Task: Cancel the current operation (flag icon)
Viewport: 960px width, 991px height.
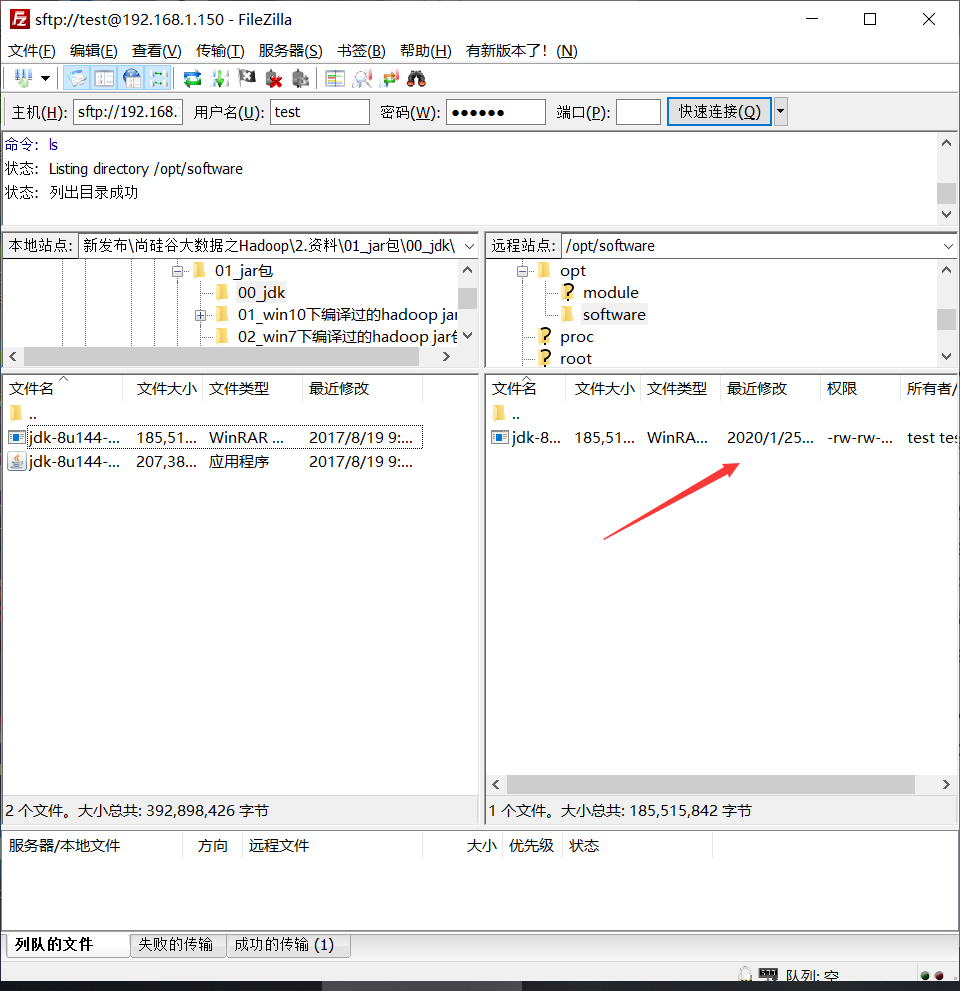Action: 246,78
